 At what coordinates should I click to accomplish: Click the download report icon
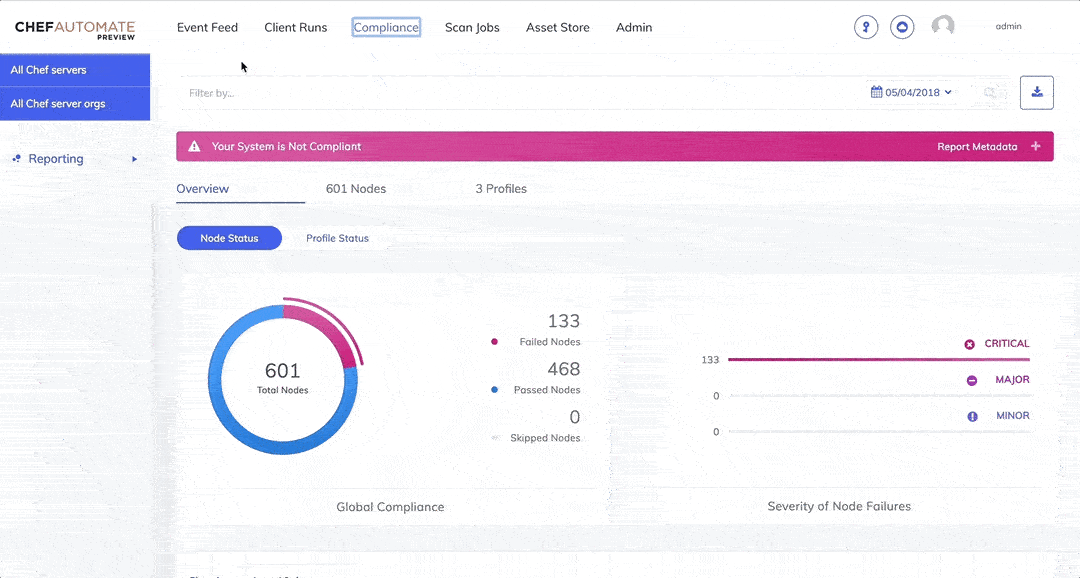click(1037, 92)
